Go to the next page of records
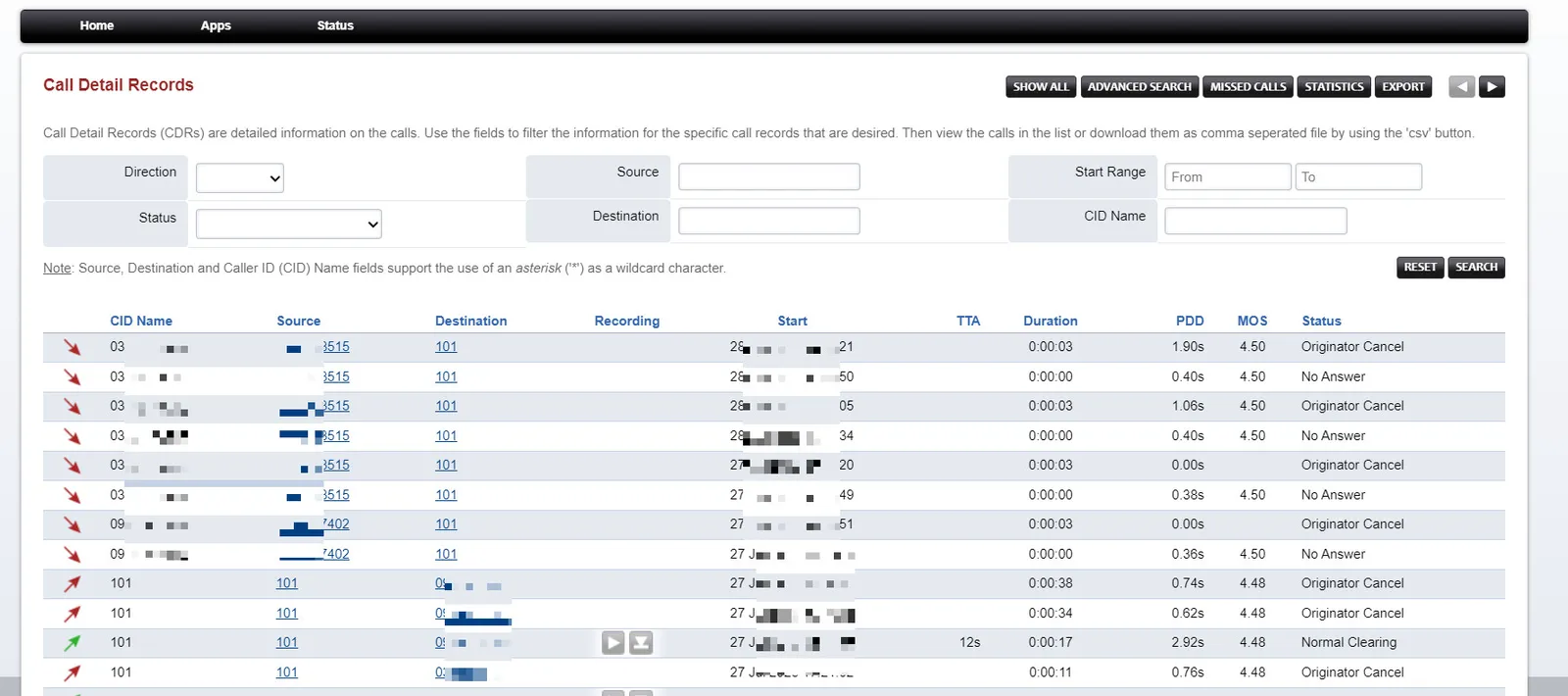 click(1492, 86)
